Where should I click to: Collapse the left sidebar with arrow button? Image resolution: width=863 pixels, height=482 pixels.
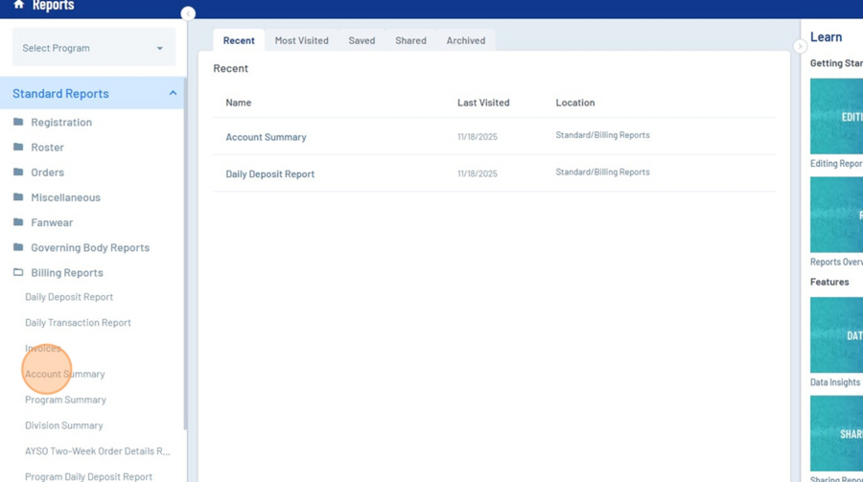pyautogui.click(x=188, y=14)
